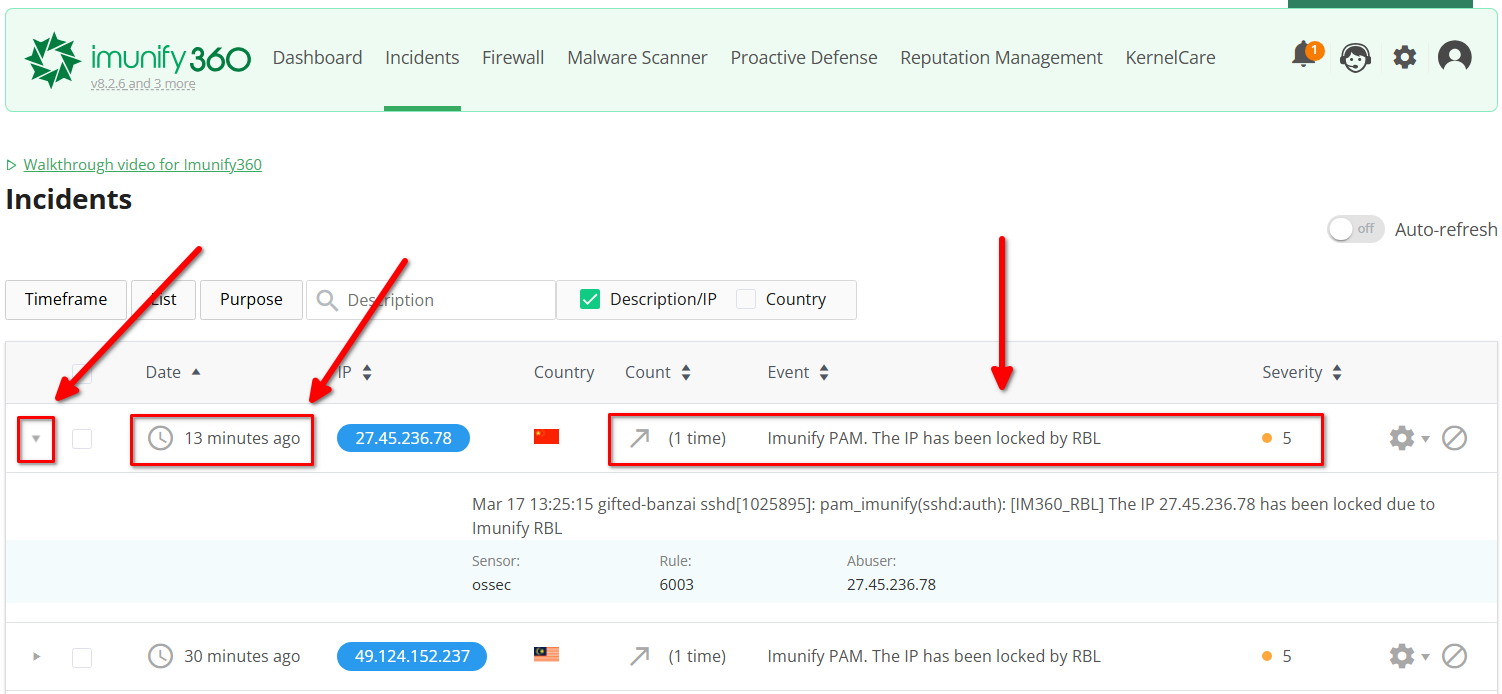Switch to the Firewall tab
This screenshot has height=694, width=1502.
tap(513, 58)
